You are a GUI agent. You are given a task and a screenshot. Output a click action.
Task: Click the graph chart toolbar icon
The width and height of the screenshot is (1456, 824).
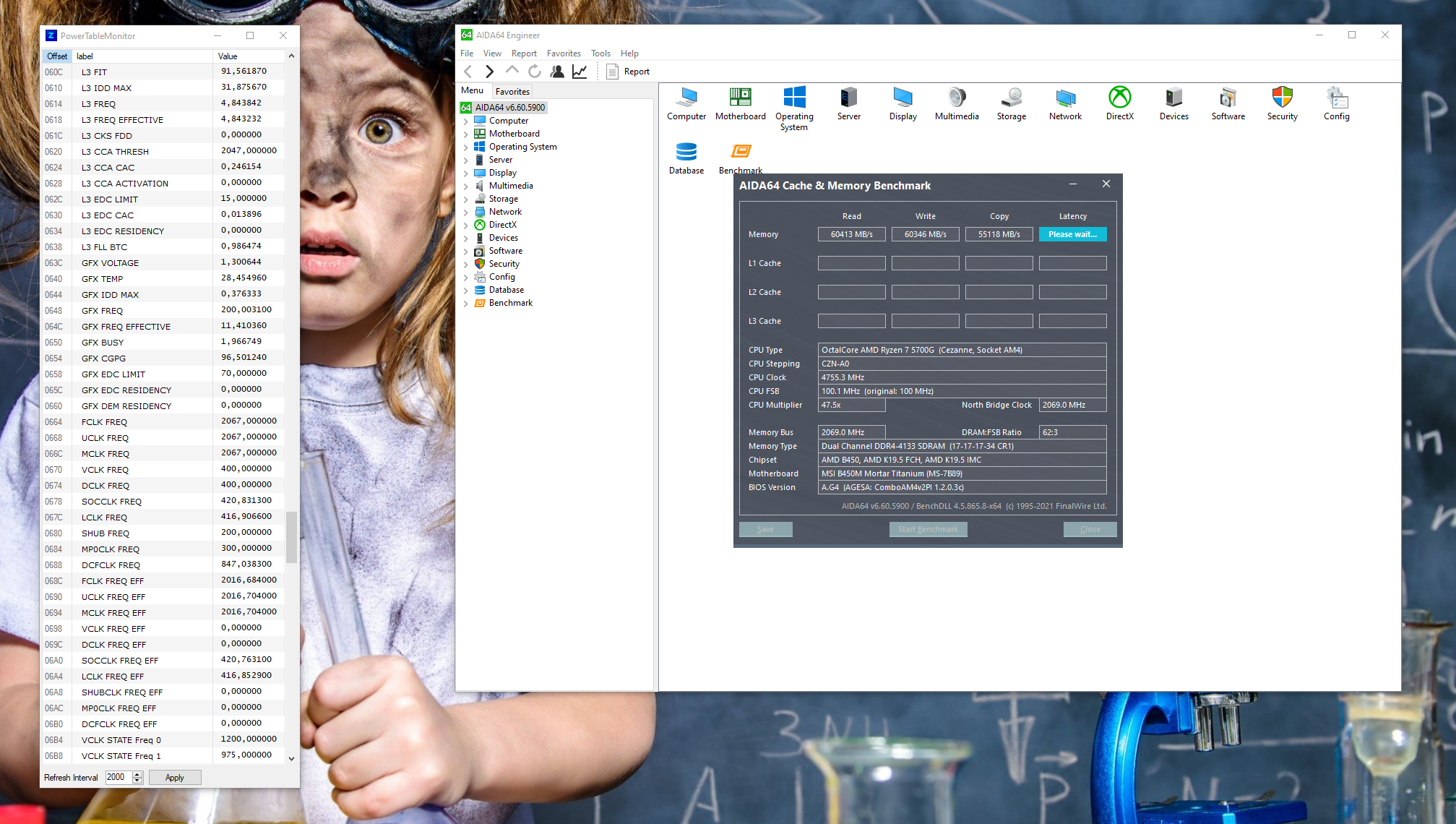580,71
